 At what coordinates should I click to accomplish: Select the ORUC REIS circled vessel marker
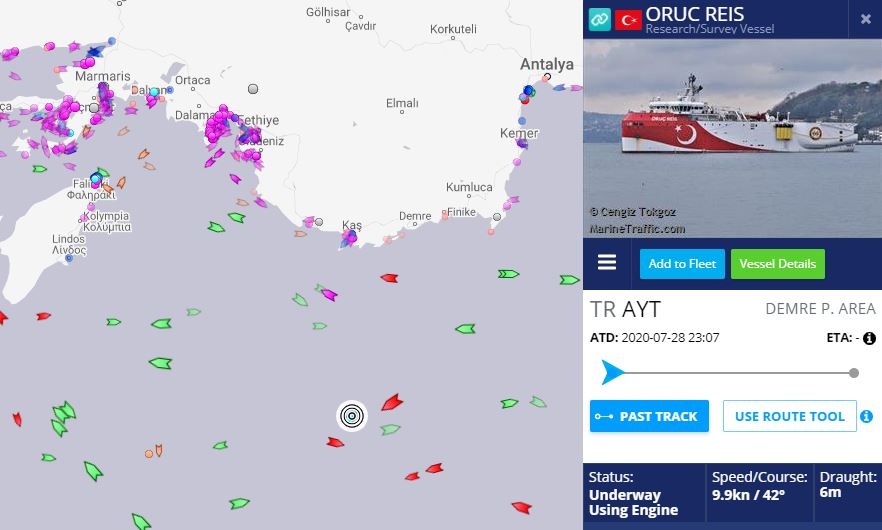352,416
